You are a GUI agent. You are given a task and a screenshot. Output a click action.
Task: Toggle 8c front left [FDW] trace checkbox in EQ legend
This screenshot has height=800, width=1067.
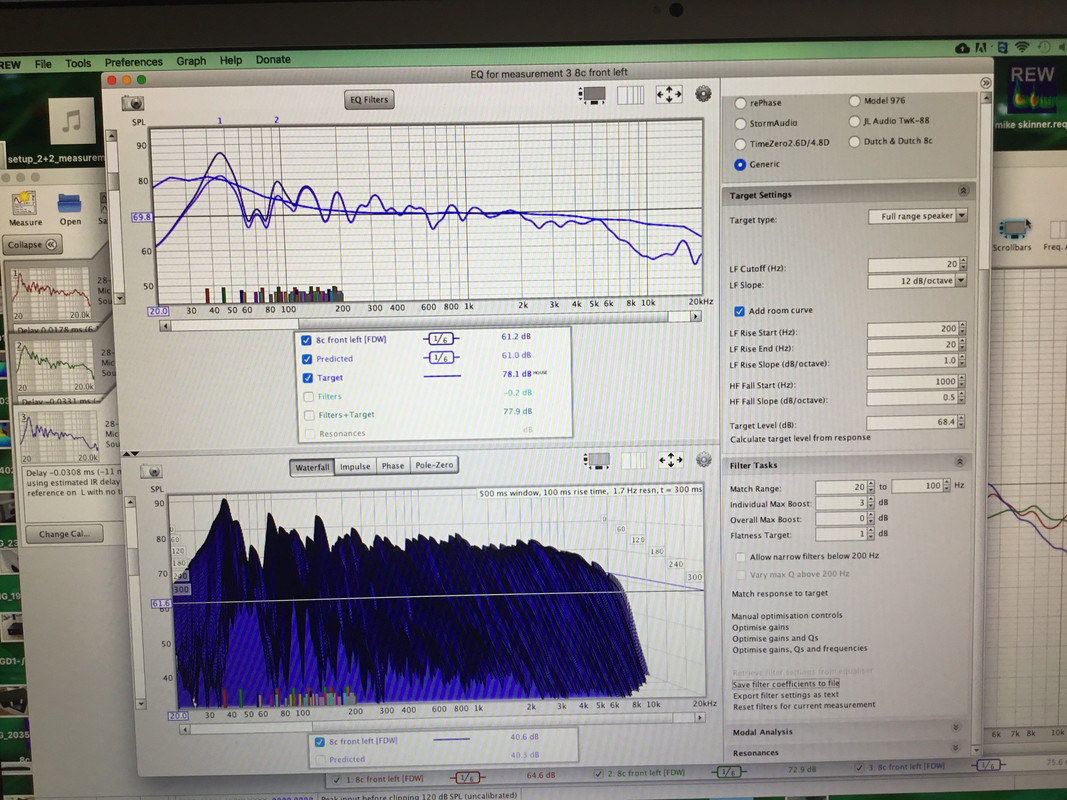click(x=306, y=340)
